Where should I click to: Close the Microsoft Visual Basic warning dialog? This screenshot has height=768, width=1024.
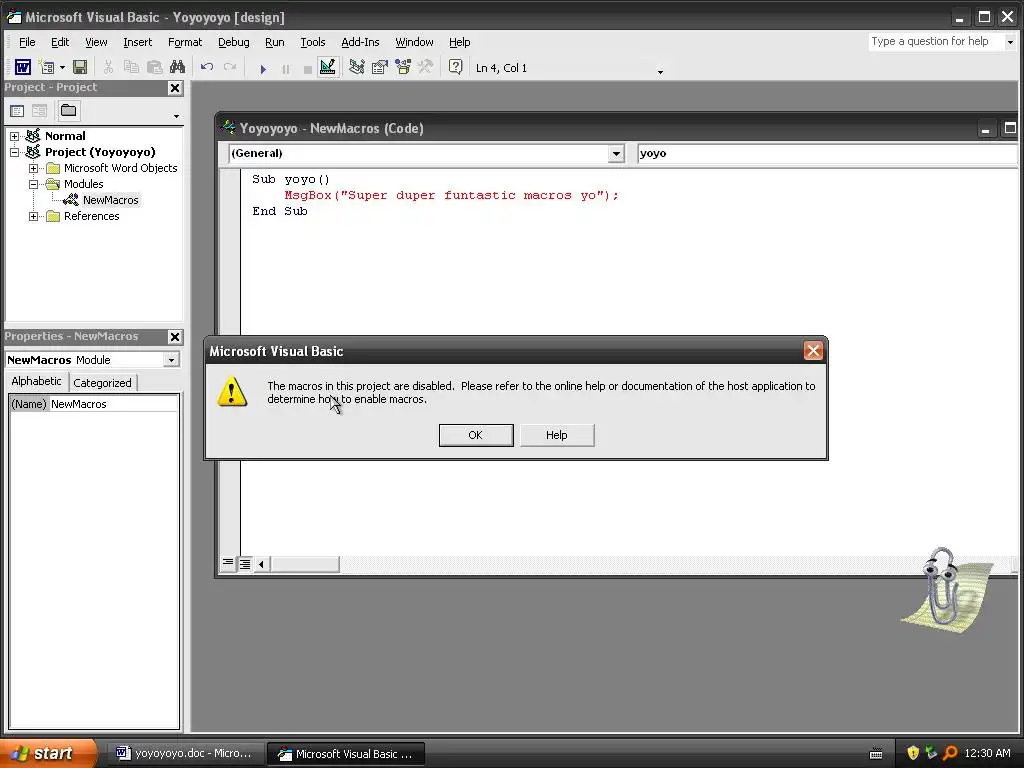(x=813, y=351)
